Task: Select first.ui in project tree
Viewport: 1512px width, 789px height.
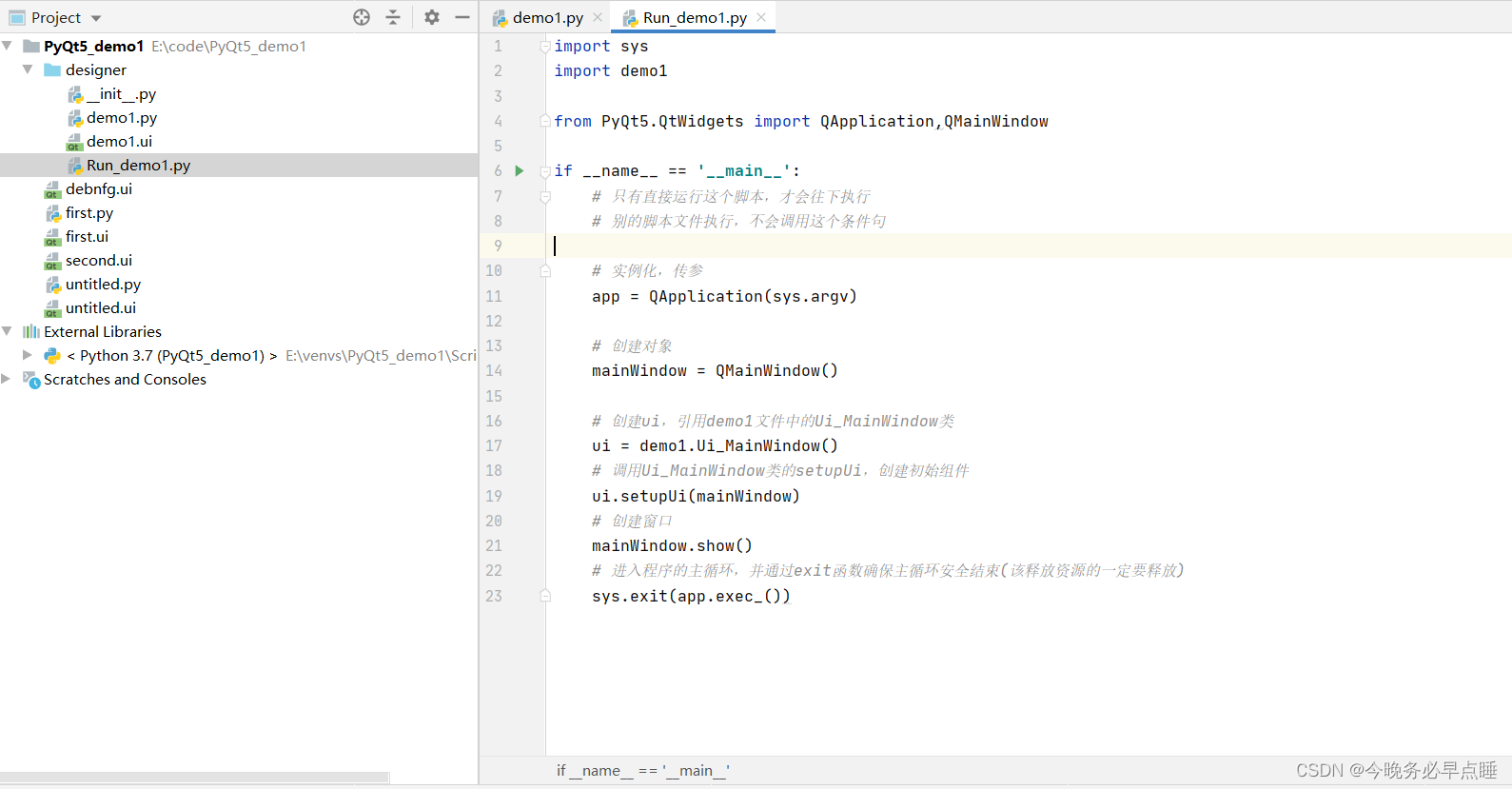Action: click(87, 236)
